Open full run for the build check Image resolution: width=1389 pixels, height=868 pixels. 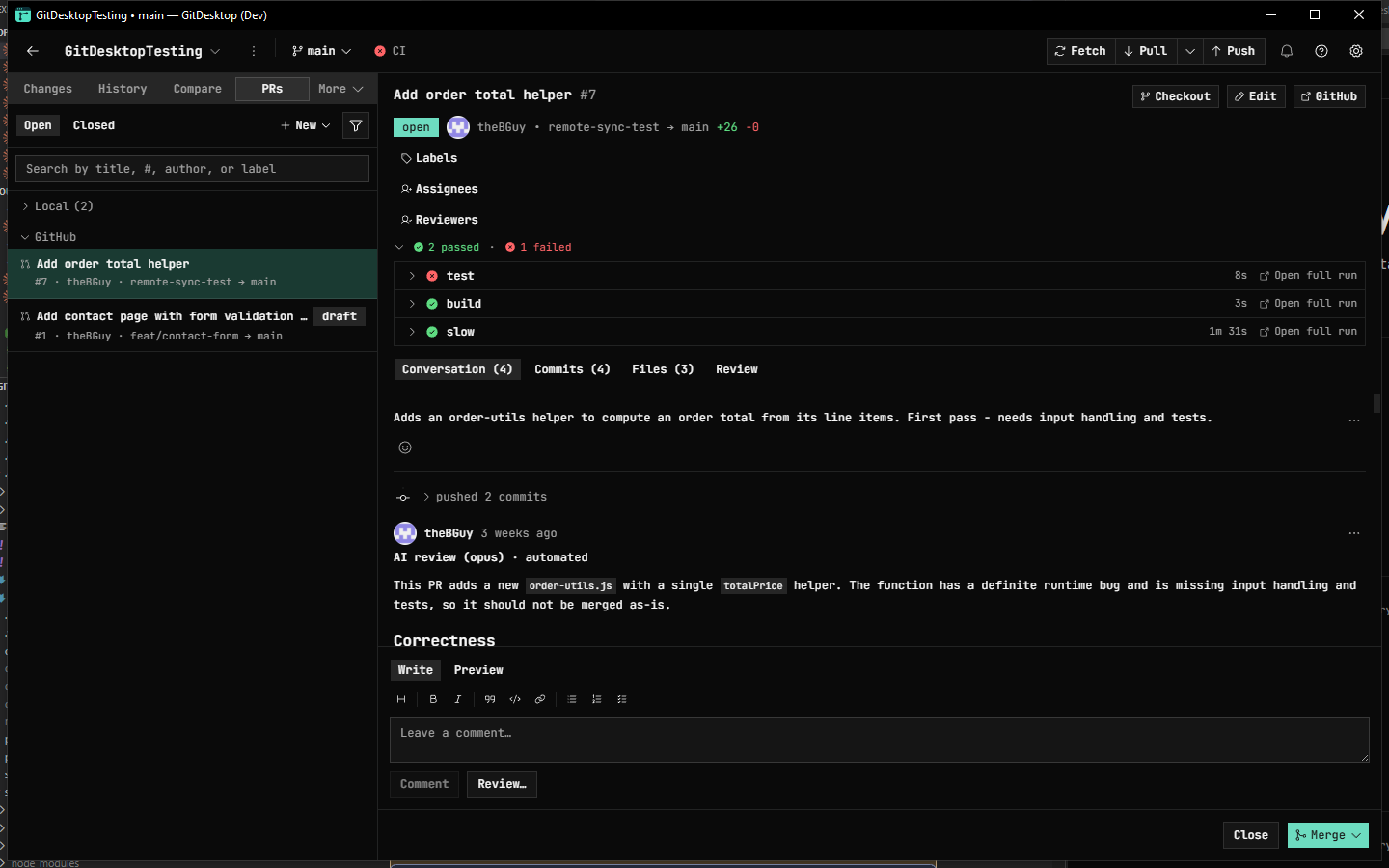pyautogui.click(x=1308, y=304)
